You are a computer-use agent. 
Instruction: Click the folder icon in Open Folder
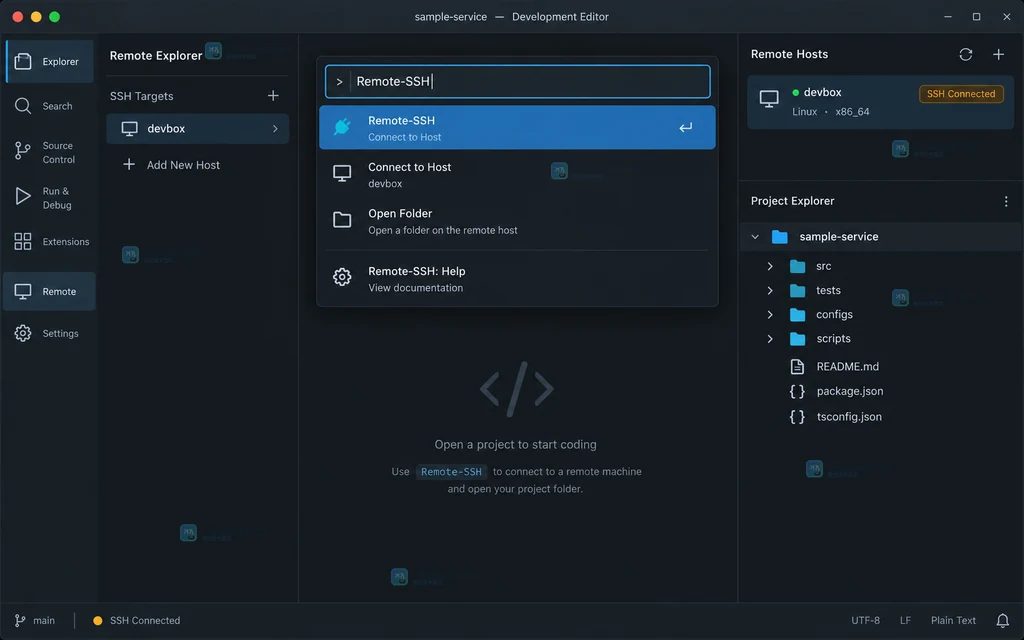pos(342,220)
